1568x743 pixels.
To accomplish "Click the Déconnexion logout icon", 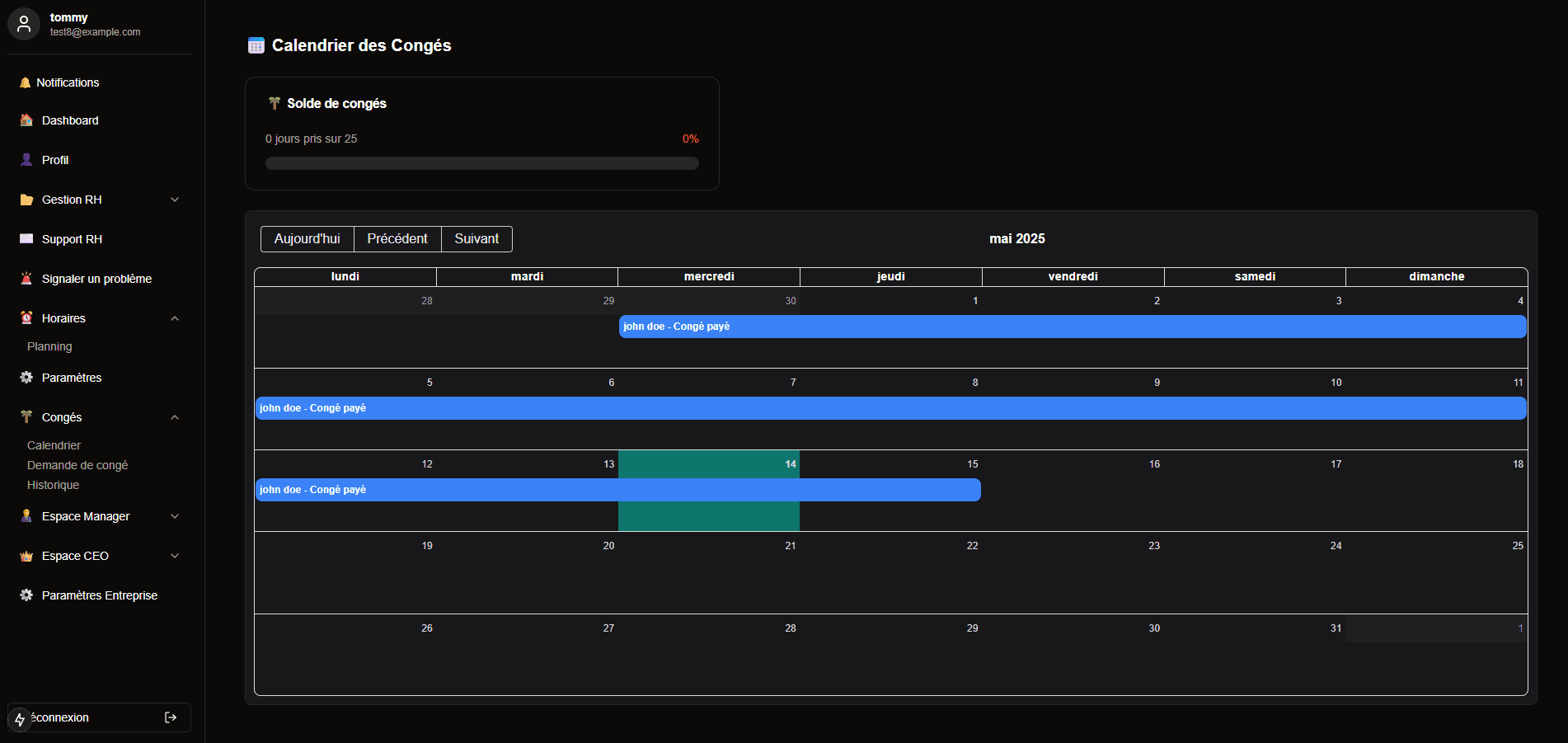I will (x=171, y=717).
